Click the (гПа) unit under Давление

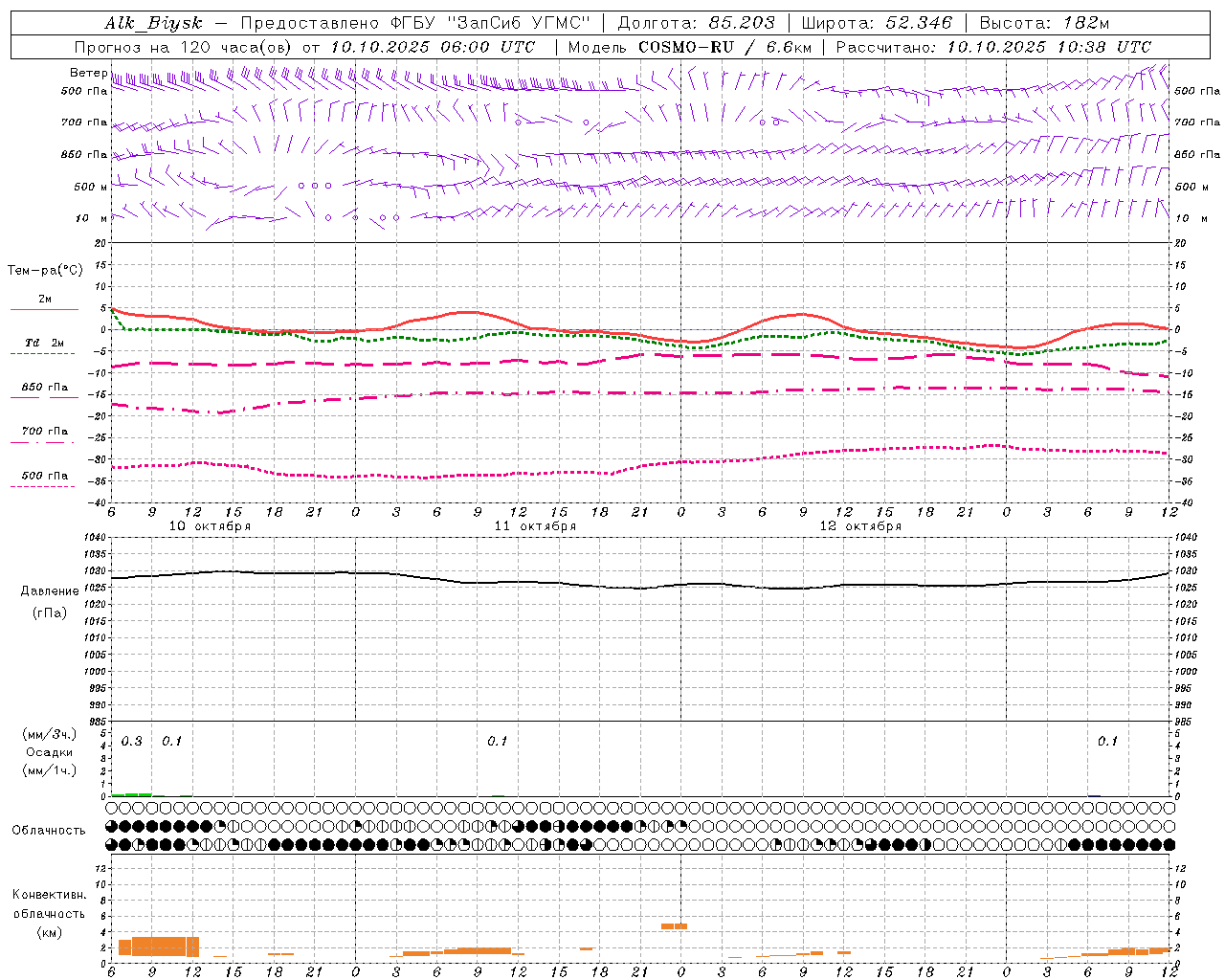click(50, 613)
